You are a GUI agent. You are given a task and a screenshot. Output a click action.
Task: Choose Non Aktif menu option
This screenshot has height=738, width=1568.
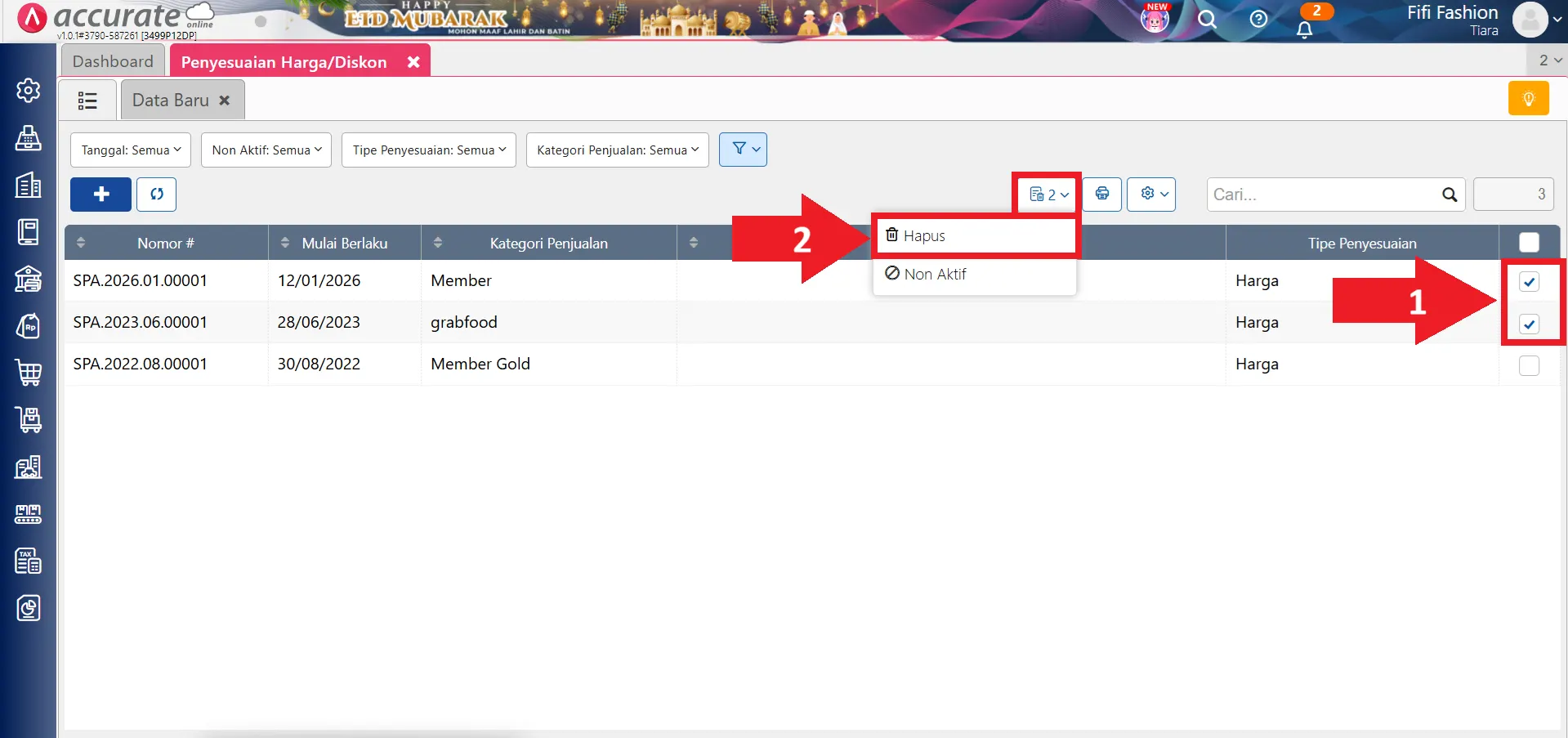click(x=935, y=275)
